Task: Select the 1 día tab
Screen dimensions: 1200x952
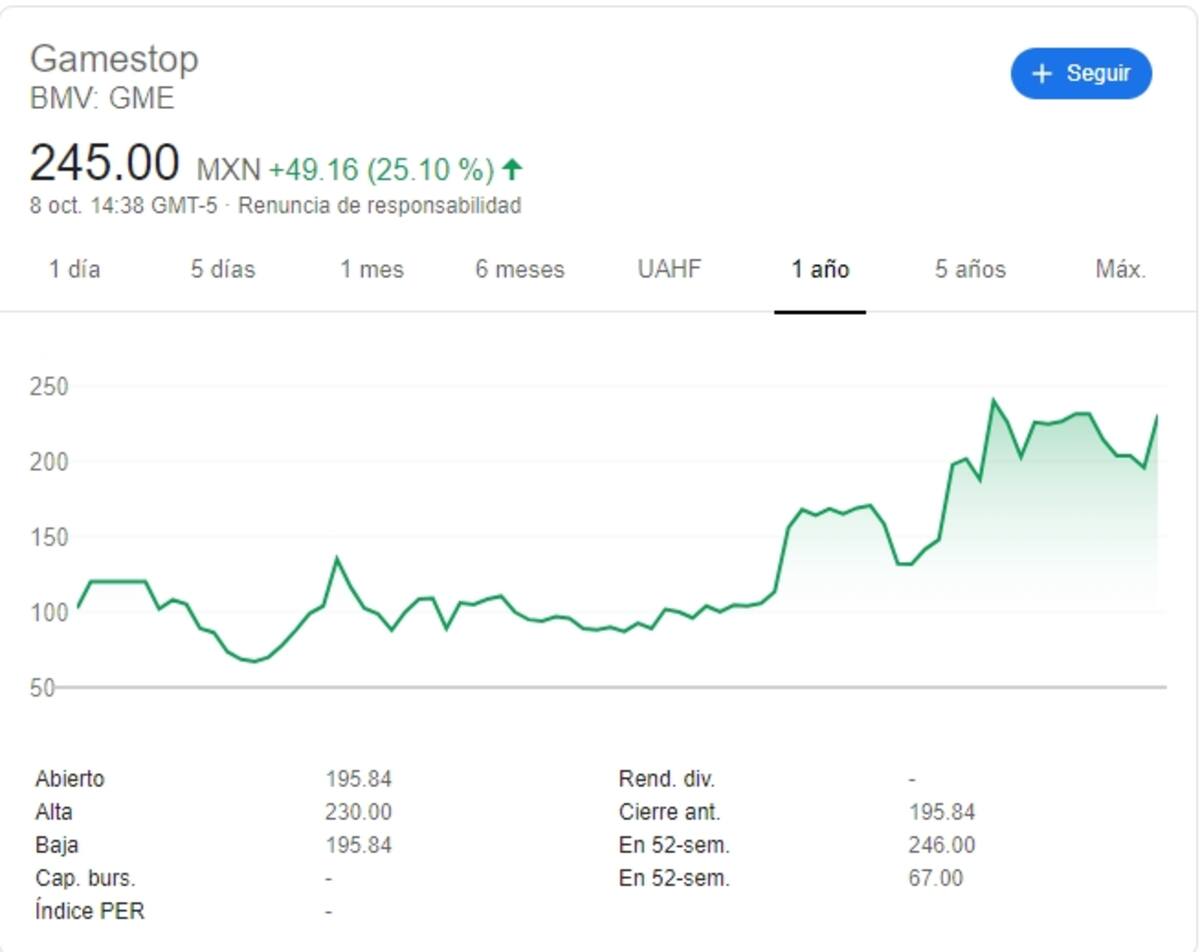Action: (75, 270)
